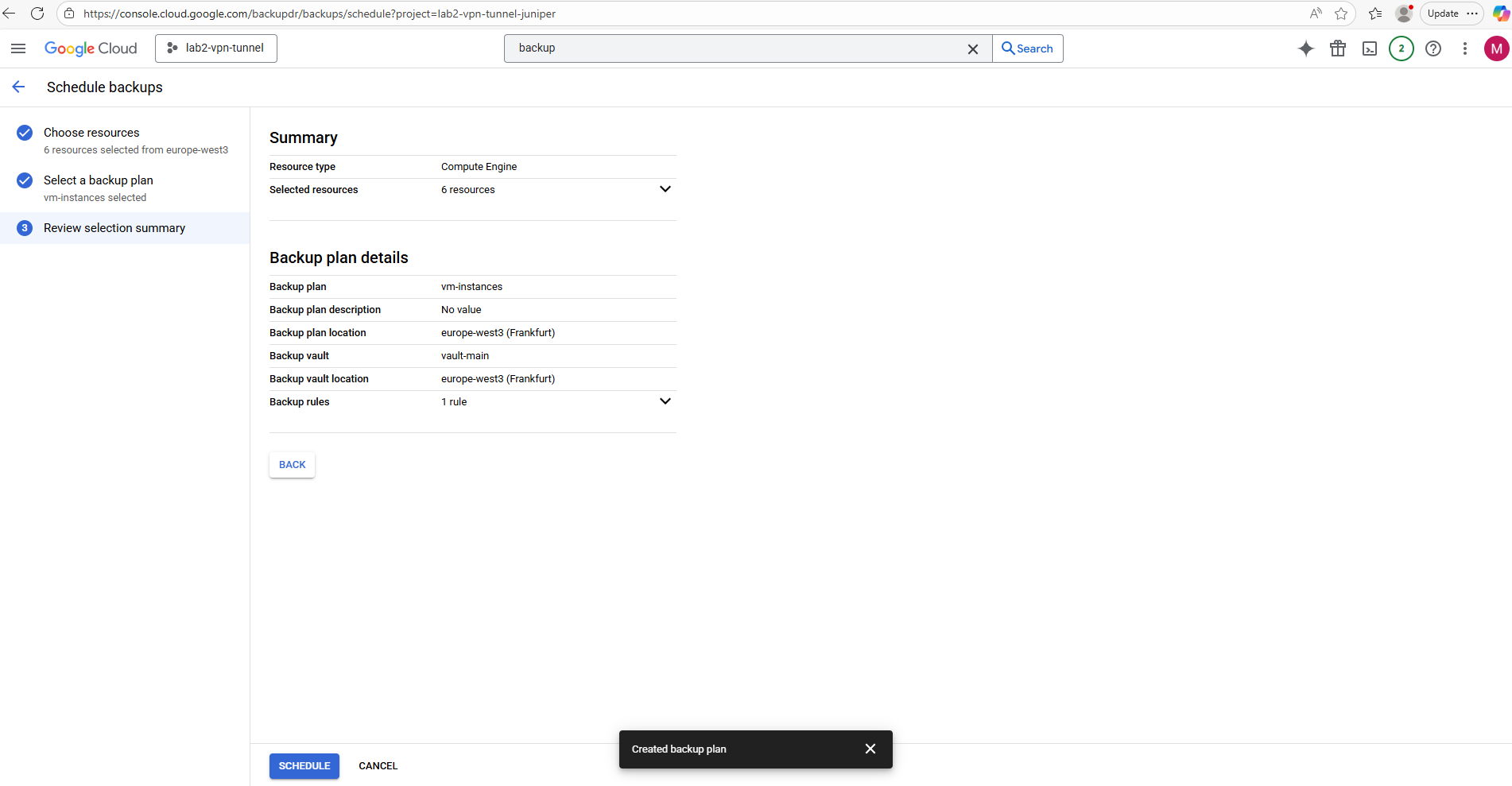
Task: Click the BACK button
Action: point(292,465)
